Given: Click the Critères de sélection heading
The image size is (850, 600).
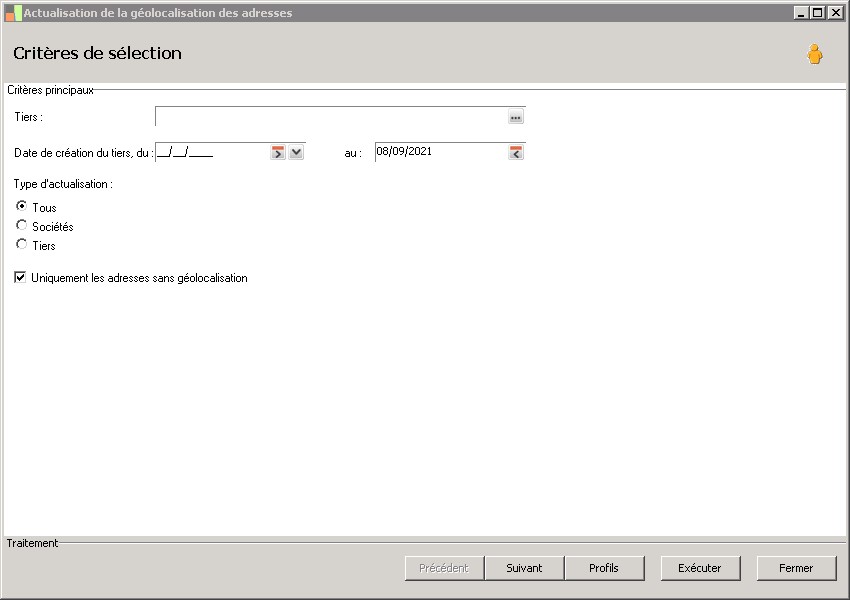Looking at the screenshot, I should coord(98,53).
